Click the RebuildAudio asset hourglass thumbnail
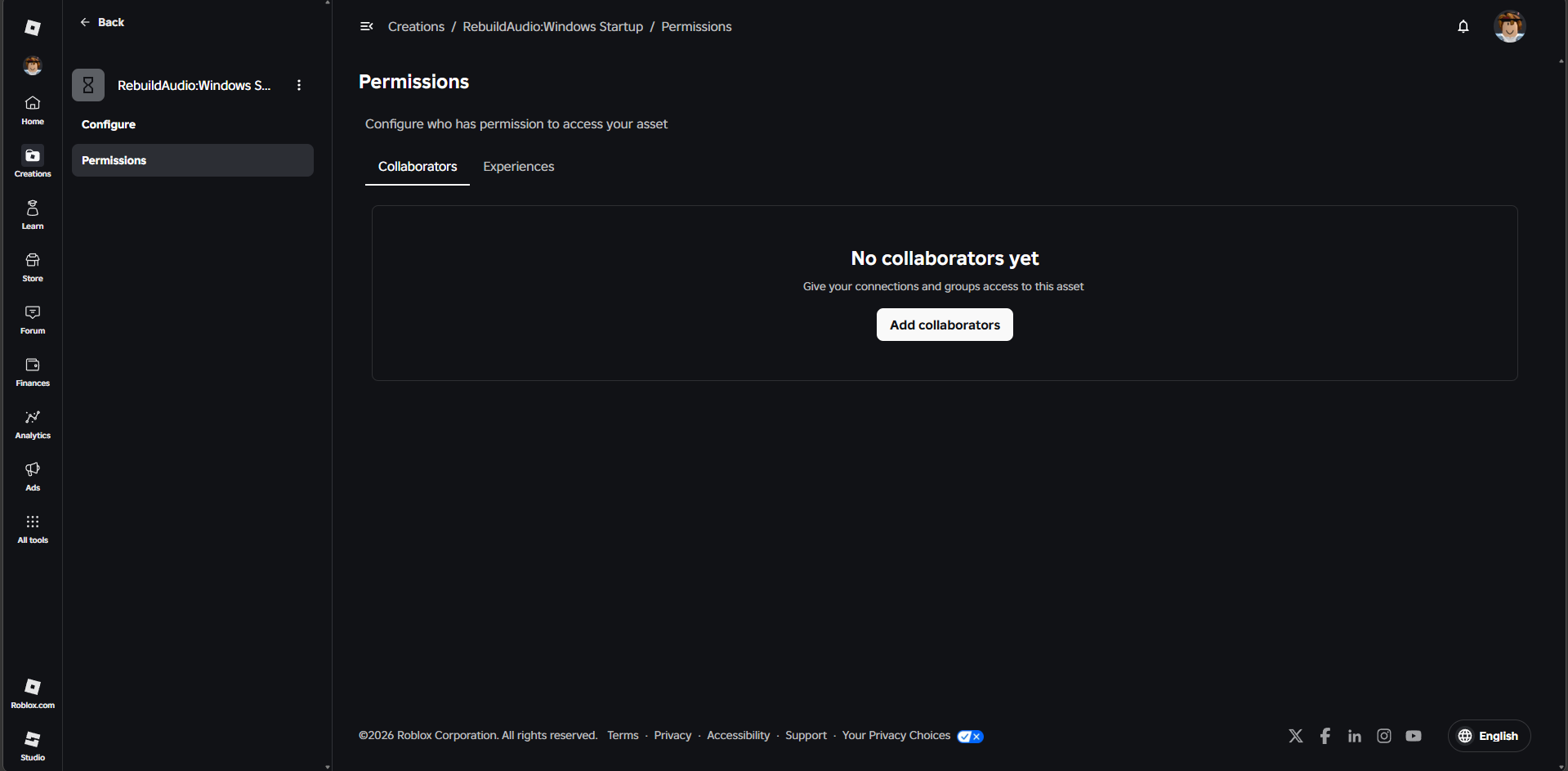Image resolution: width=1568 pixels, height=771 pixels. [88, 85]
